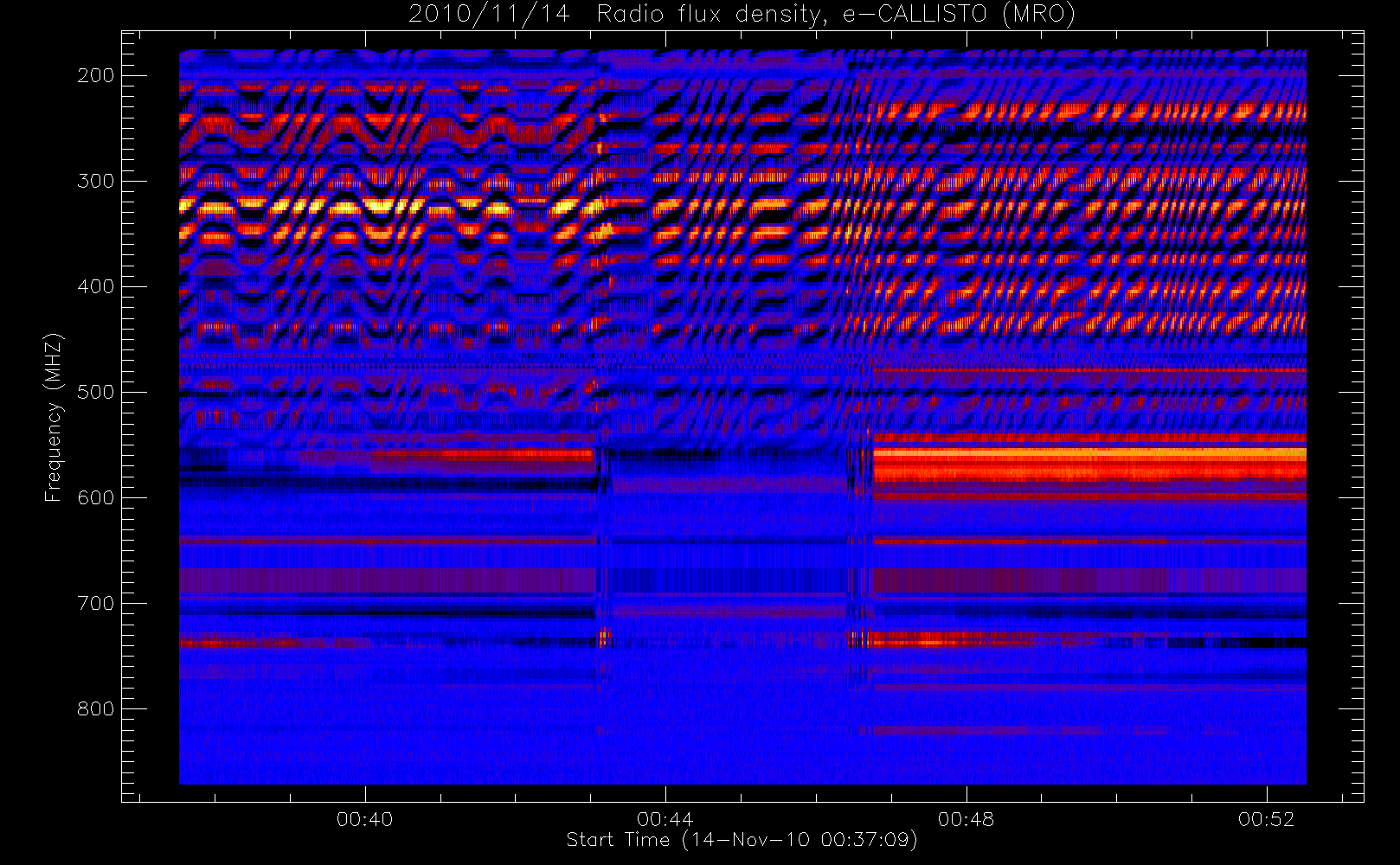Click the 00:48 time tick label
This screenshot has width=1400, height=865.
point(967,819)
